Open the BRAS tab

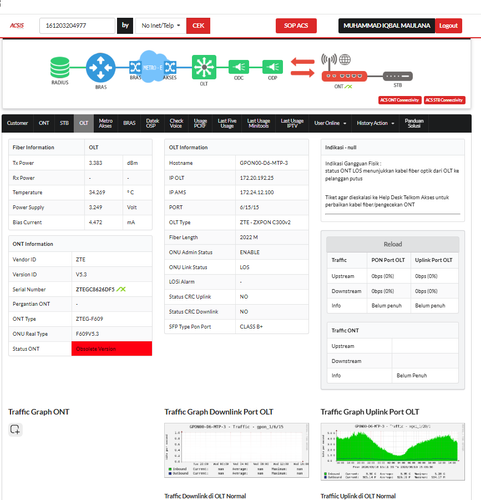click(129, 123)
